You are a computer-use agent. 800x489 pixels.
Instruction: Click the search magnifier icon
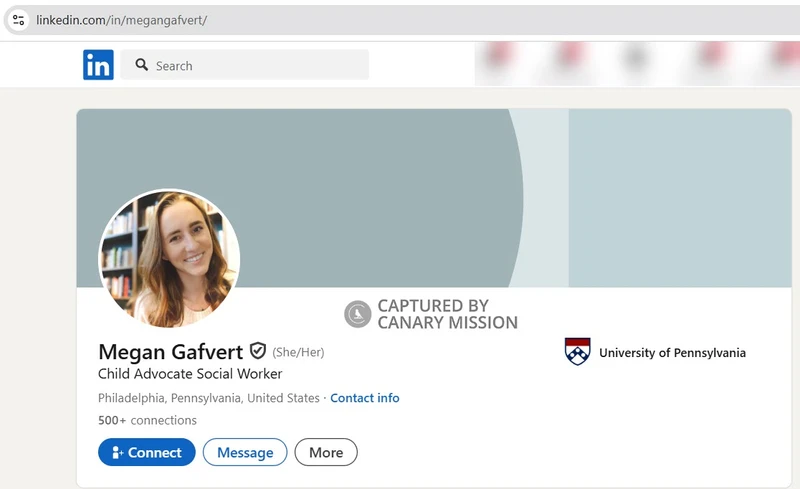tap(141, 65)
